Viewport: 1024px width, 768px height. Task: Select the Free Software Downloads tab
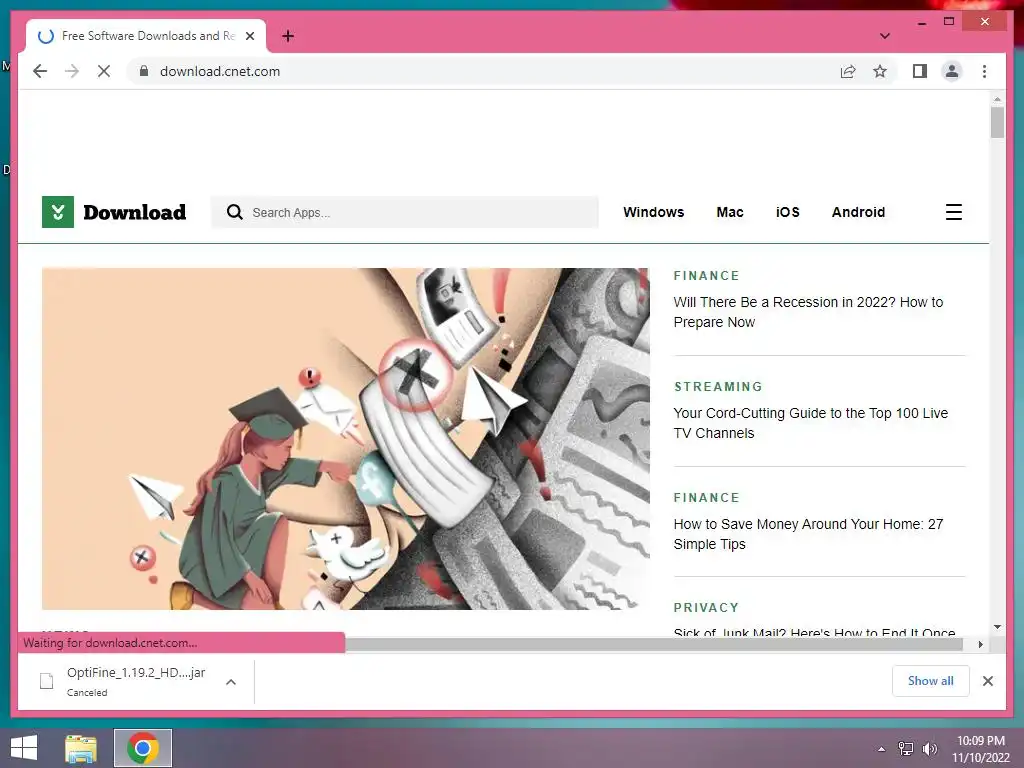(146, 36)
